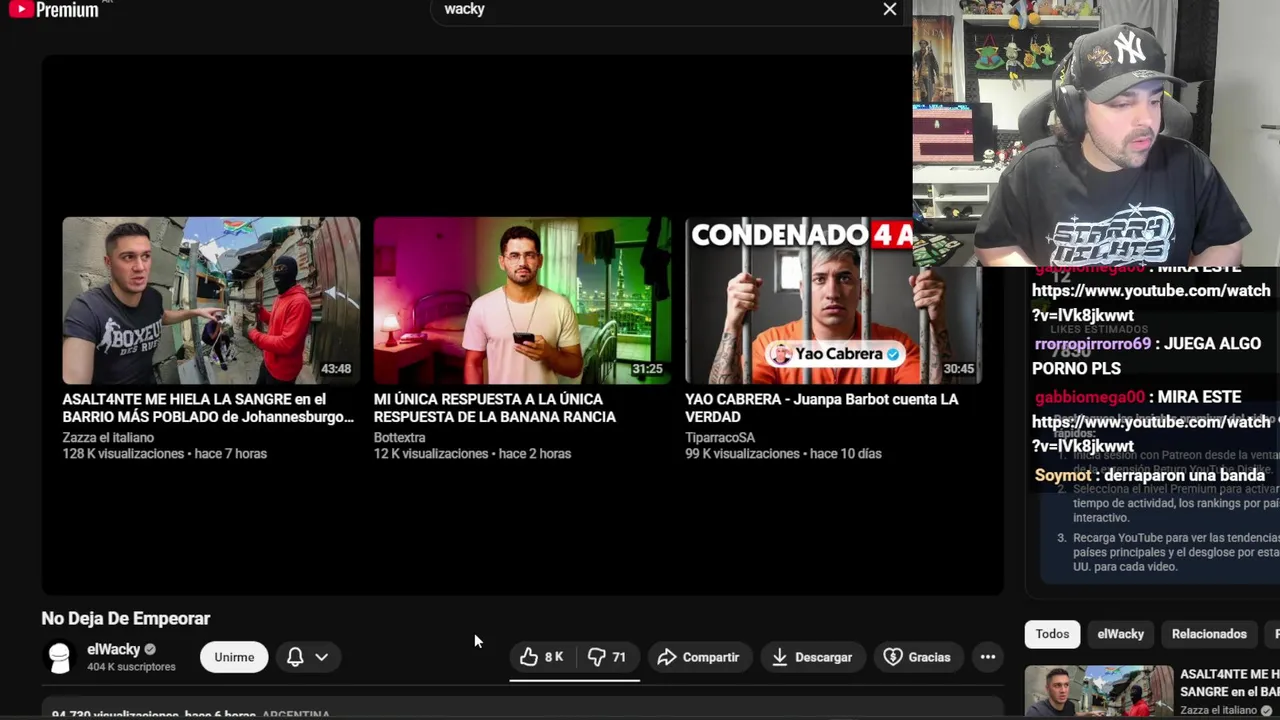The height and width of the screenshot is (720, 1280).
Task: Click '404 K suscriptores' text
Action: pyautogui.click(x=131, y=667)
